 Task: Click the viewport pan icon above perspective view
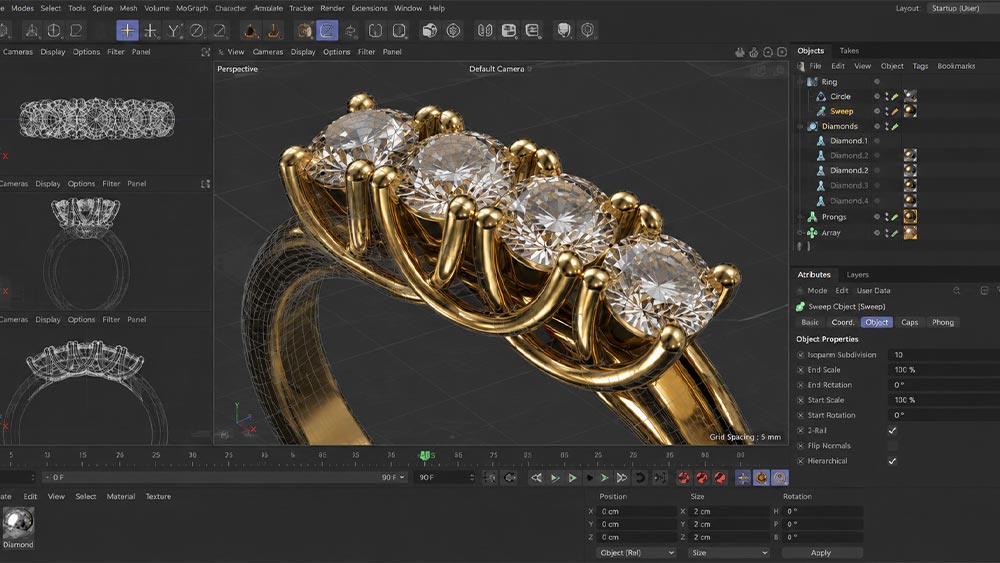tap(740, 52)
